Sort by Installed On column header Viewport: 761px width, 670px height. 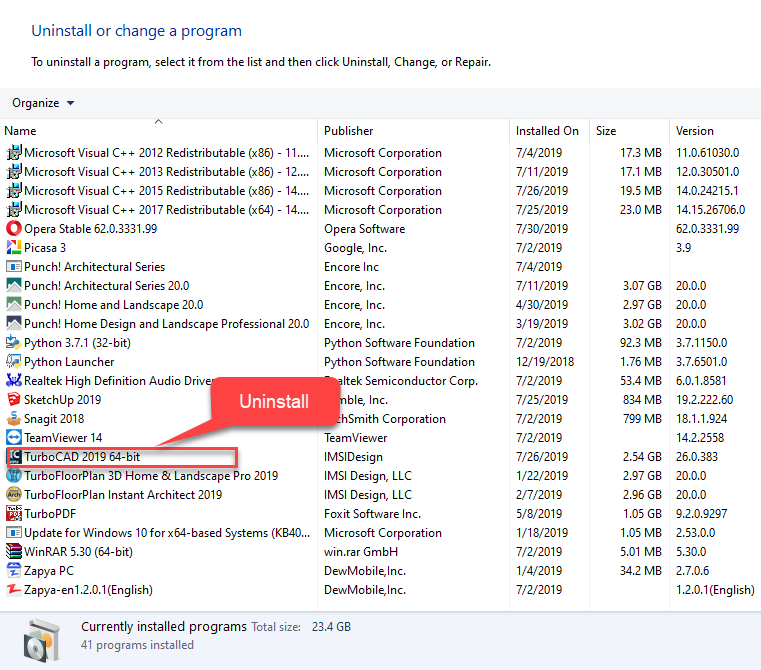click(547, 131)
